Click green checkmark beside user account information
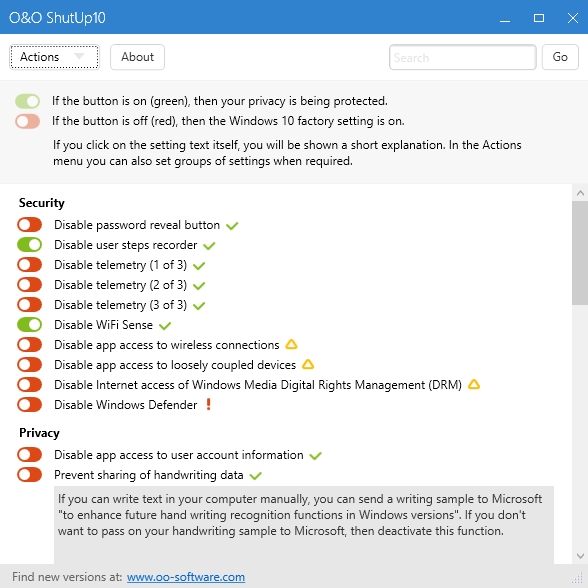Screen dimensions: 588x588 click(x=315, y=456)
